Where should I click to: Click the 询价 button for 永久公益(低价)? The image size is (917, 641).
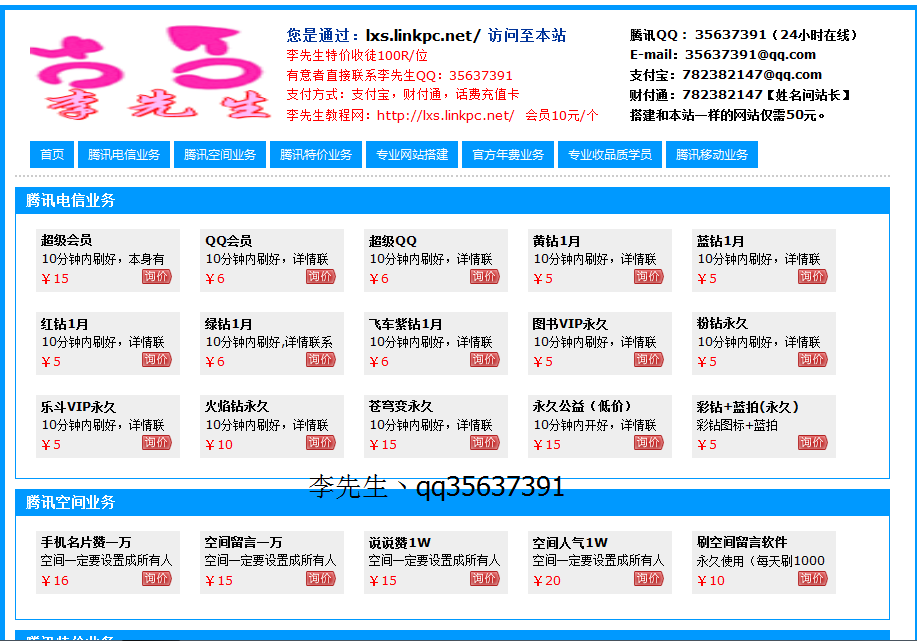pyautogui.click(x=649, y=443)
